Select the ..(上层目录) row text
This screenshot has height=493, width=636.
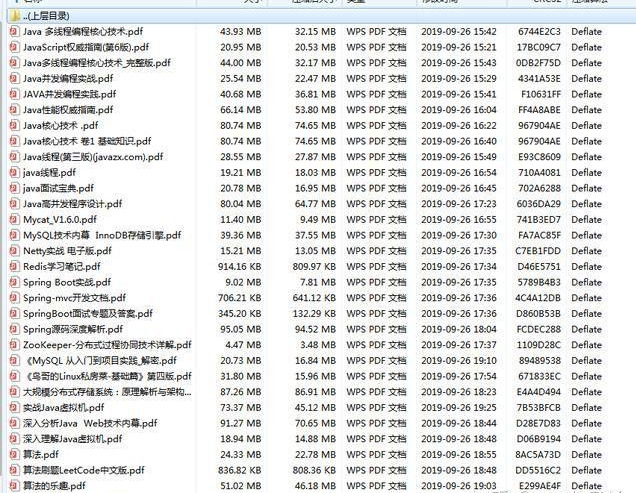46,16
